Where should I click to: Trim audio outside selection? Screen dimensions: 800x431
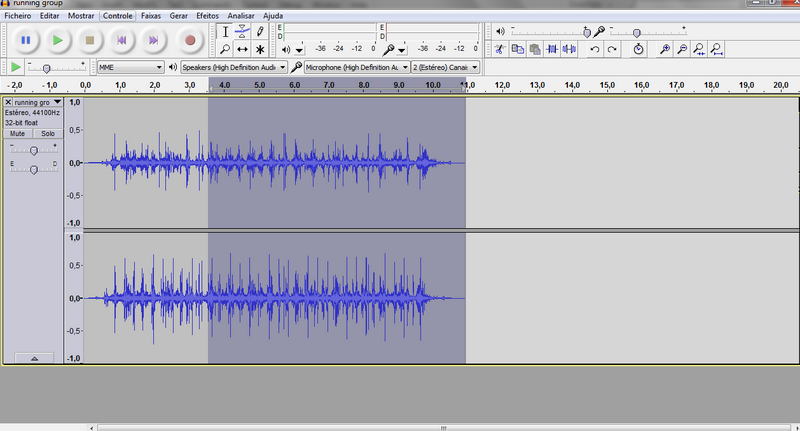[x=551, y=49]
